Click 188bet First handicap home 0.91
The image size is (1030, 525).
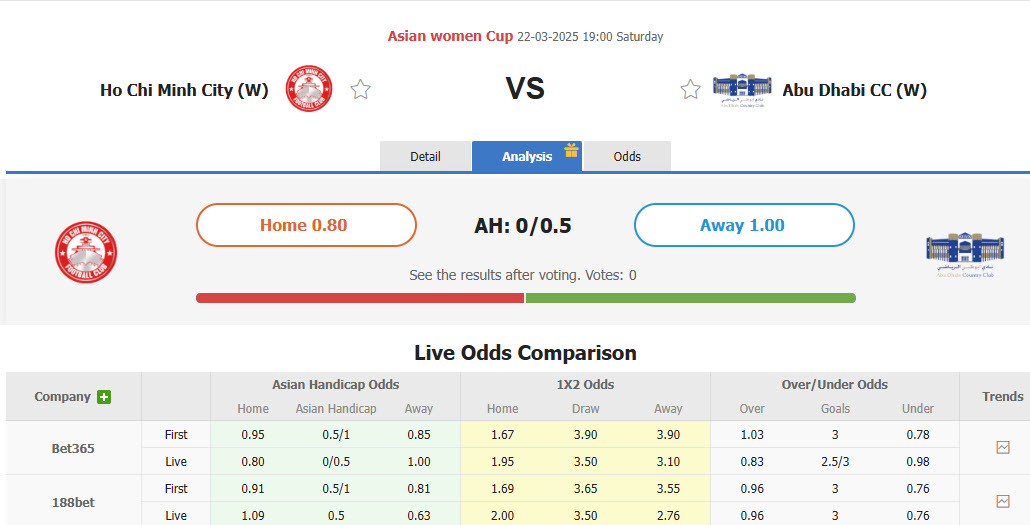[x=253, y=488]
